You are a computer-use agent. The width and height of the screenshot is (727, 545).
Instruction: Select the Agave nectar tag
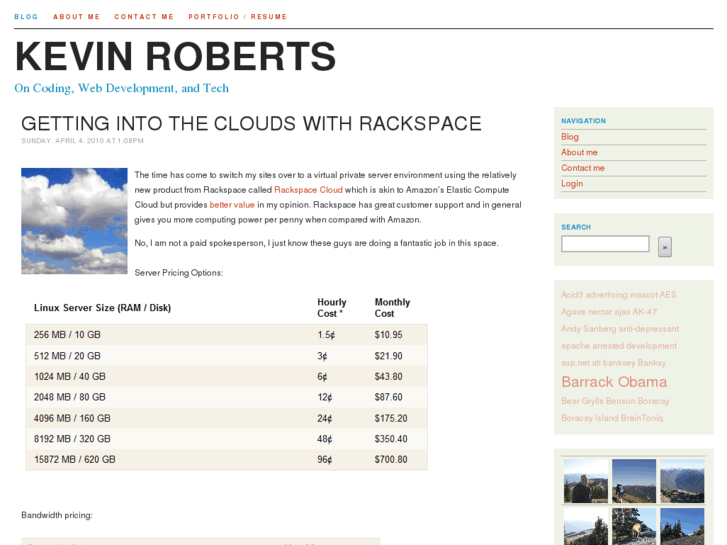coord(587,312)
